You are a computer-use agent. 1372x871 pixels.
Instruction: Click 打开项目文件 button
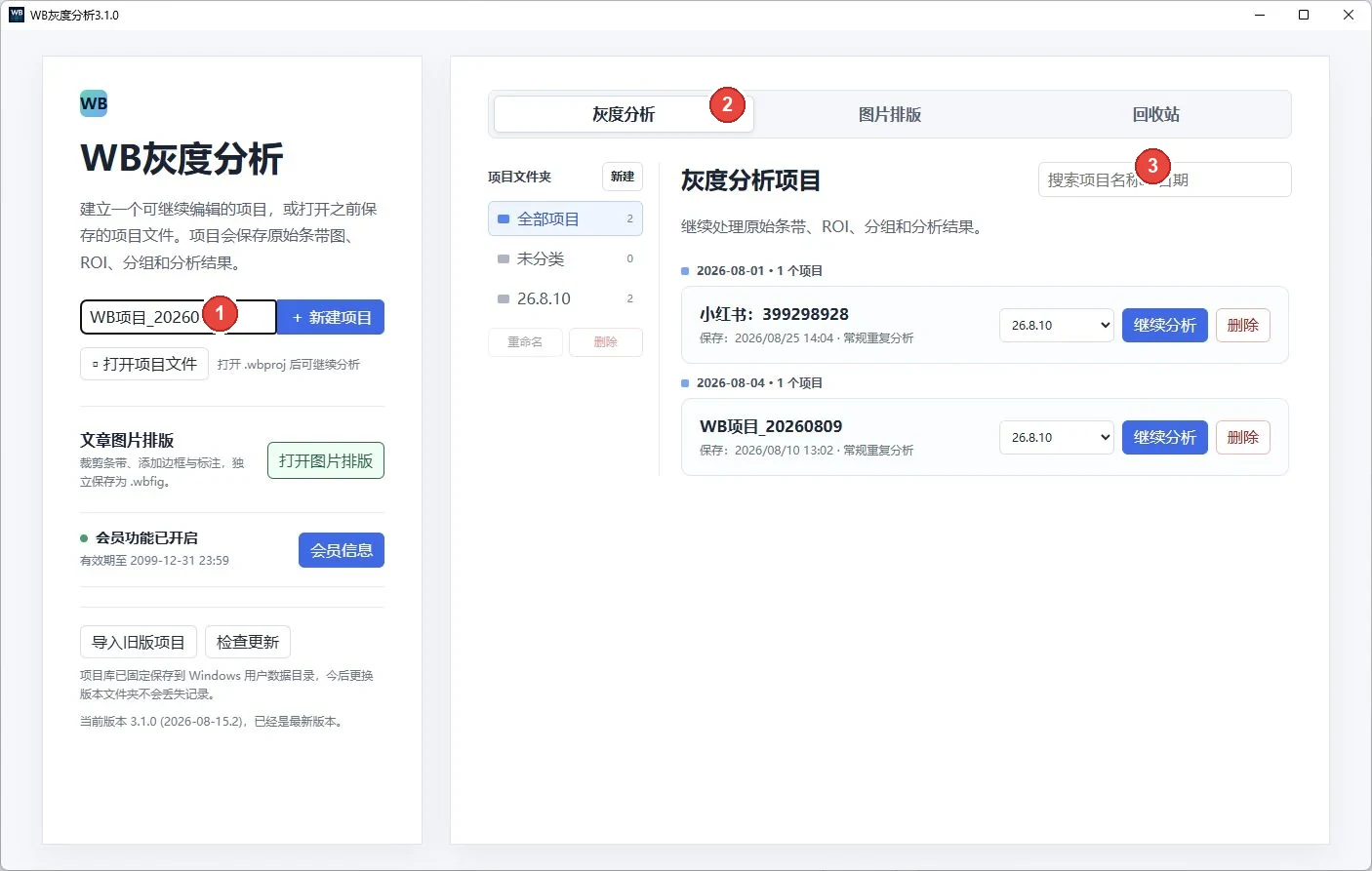pos(144,364)
